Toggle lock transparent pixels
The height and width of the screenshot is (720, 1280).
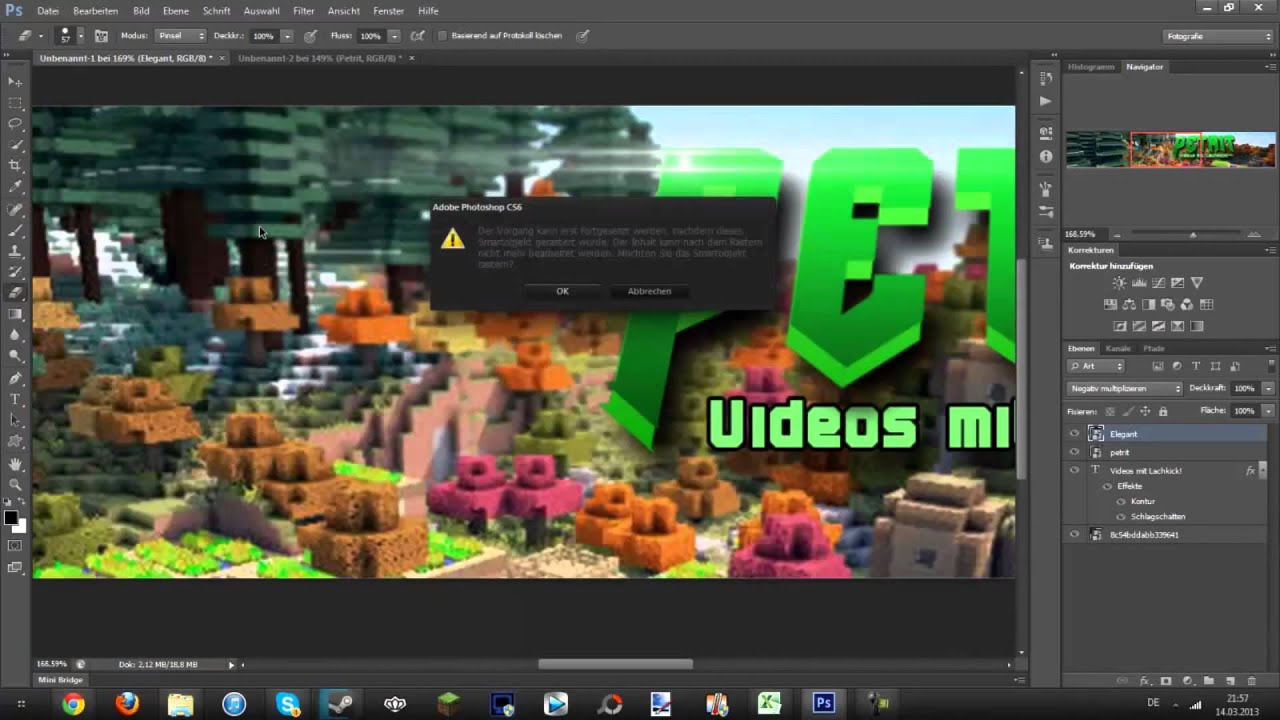(1111, 411)
